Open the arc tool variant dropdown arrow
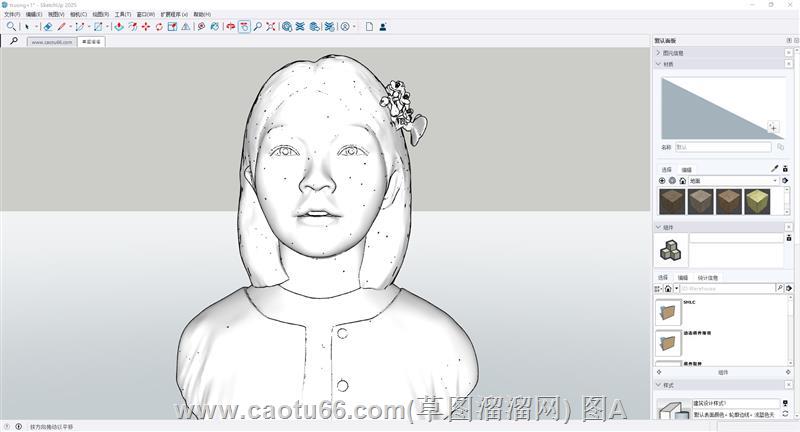Viewport: 800px width, 432px height. coord(88,27)
